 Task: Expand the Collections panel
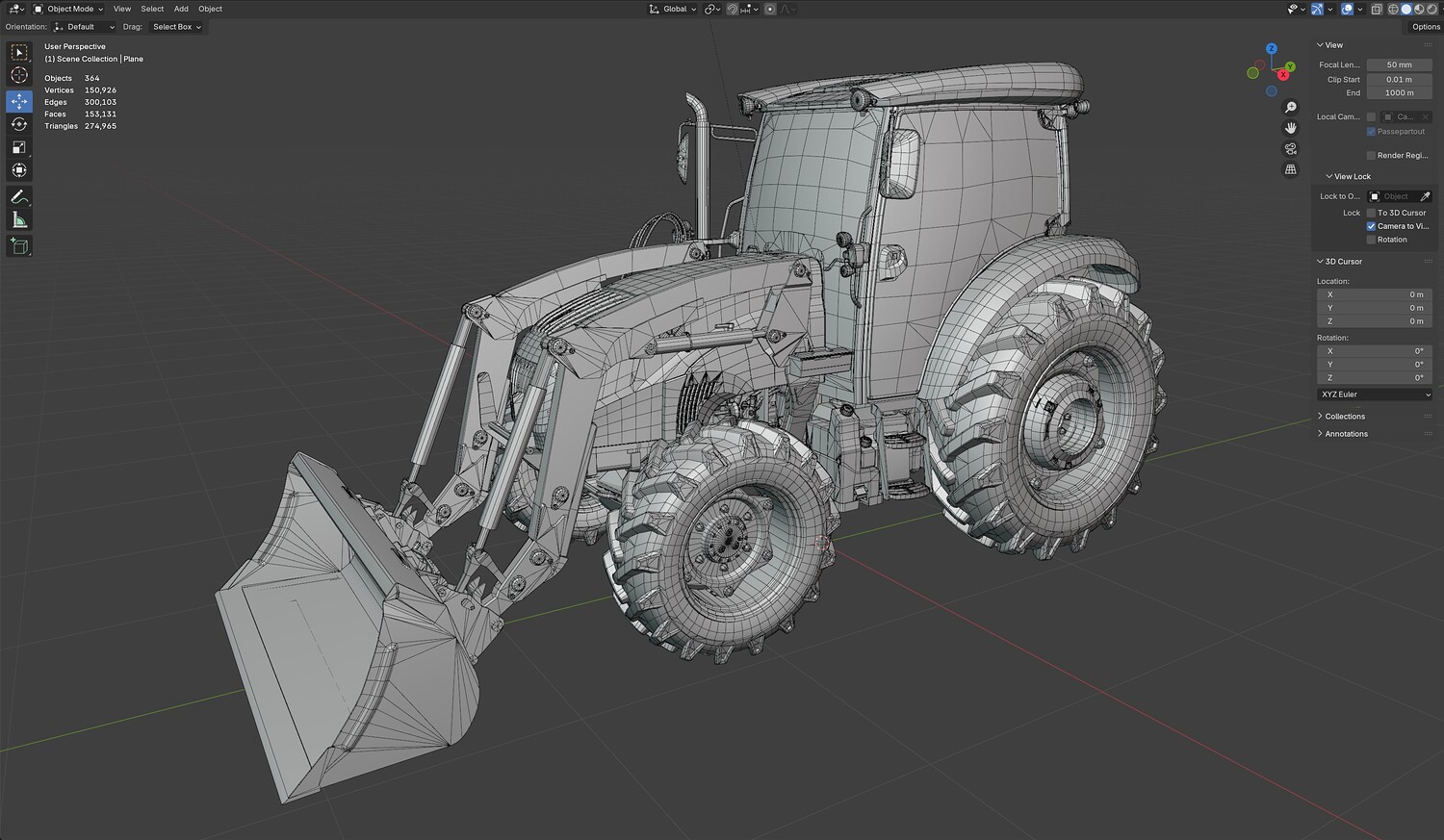pyautogui.click(x=1341, y=417)
